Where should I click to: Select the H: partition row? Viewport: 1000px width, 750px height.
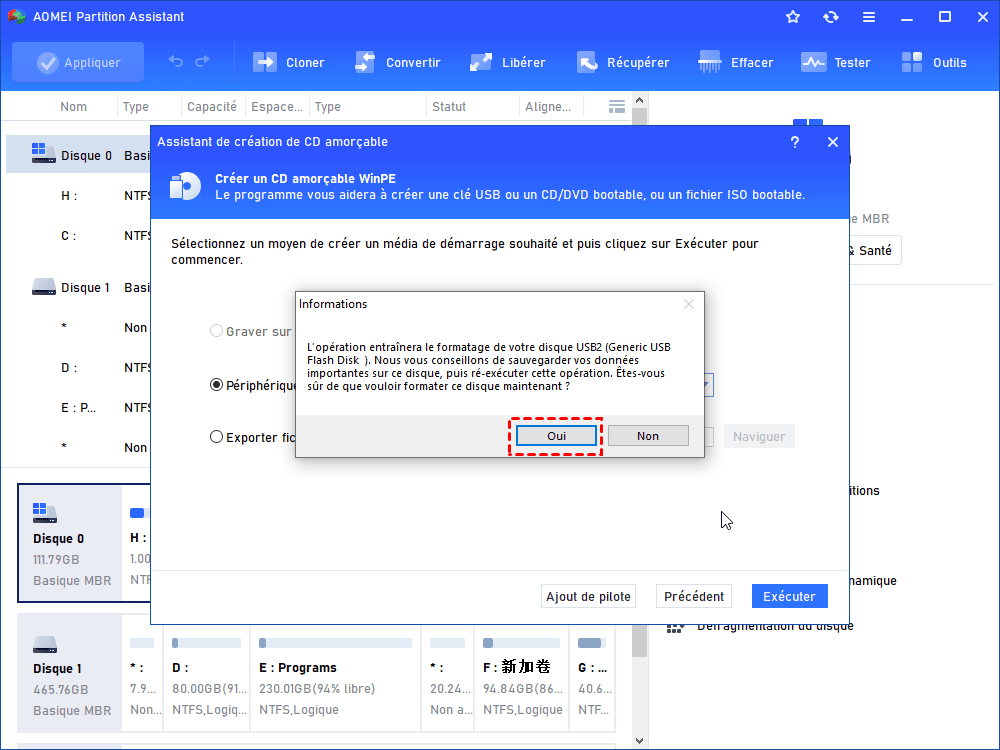click(x=78, y=196)
